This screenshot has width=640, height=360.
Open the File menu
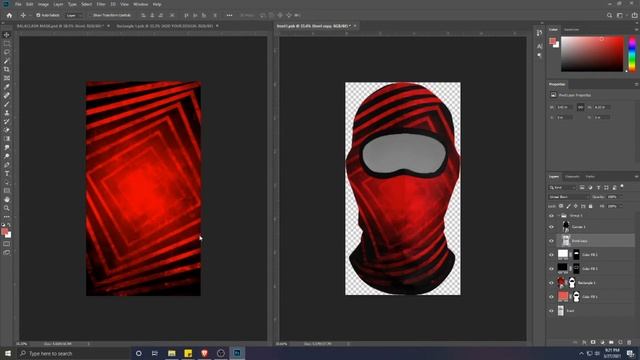point(18,4)
